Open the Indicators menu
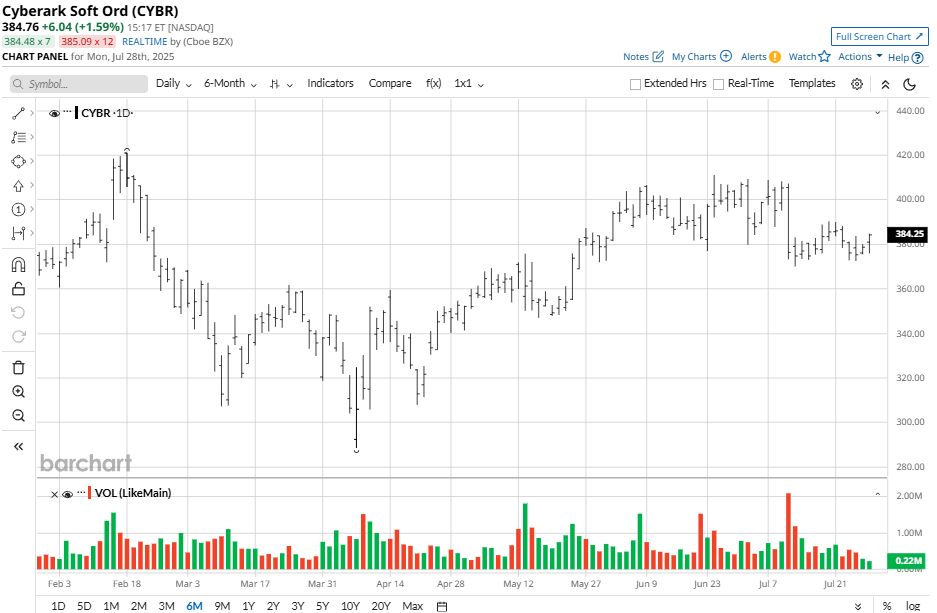 pos(330,84)
